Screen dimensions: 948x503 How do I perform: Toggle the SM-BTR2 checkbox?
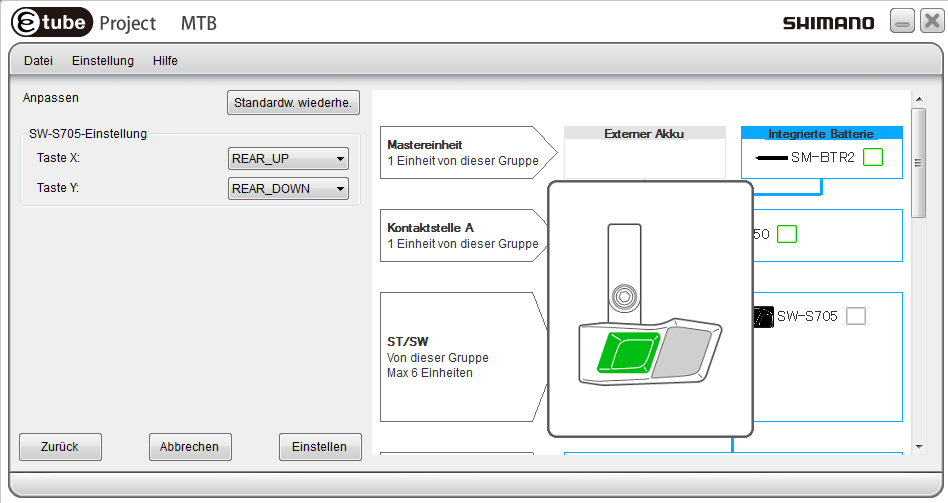click(x=873, y=157)
